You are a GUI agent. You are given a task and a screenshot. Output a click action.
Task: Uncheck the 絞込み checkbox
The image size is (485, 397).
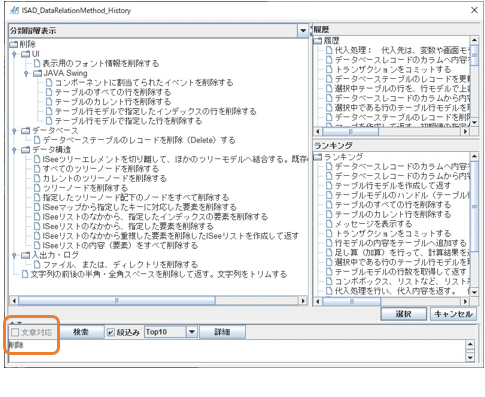(x=111, y=332)
